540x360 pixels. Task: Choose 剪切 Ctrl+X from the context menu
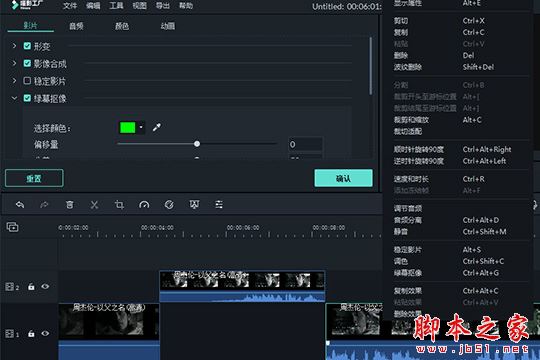point(461,21)
